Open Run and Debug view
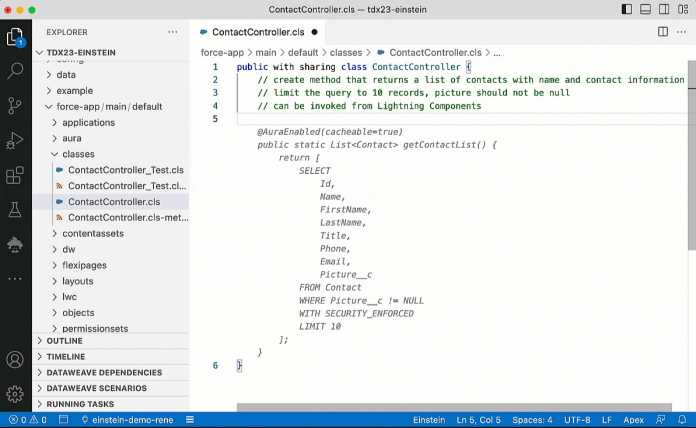 point(15,140)
